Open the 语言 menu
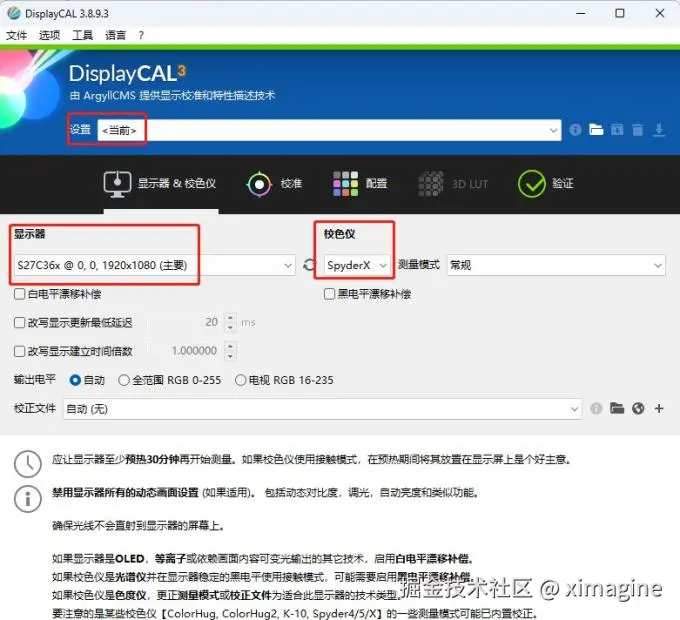Image resolution: width=680 pixels, height=620 pixels. (115, 35)
